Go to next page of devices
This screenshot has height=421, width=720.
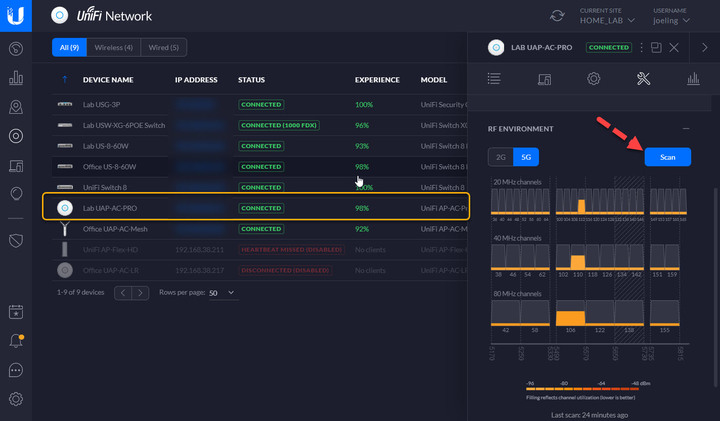click(x=140, y=292)
